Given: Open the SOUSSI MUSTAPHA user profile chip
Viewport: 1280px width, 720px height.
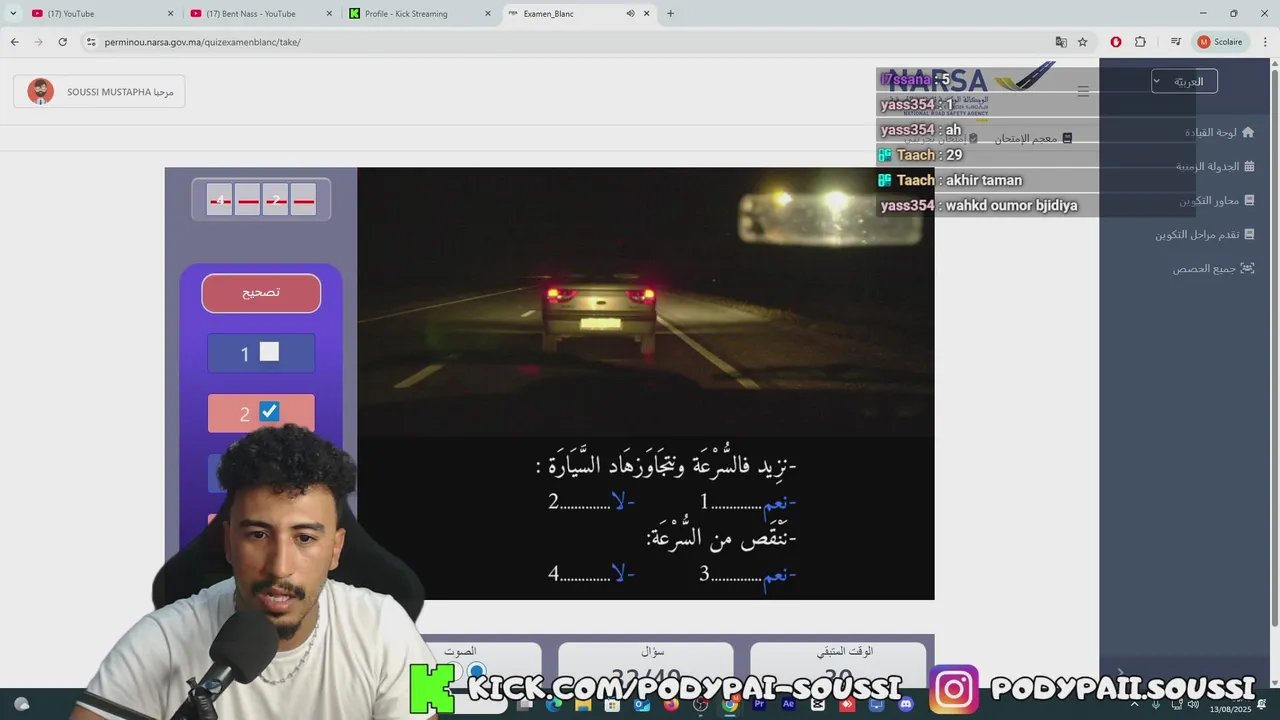Looking at the screenshot, I should [99, 92].
